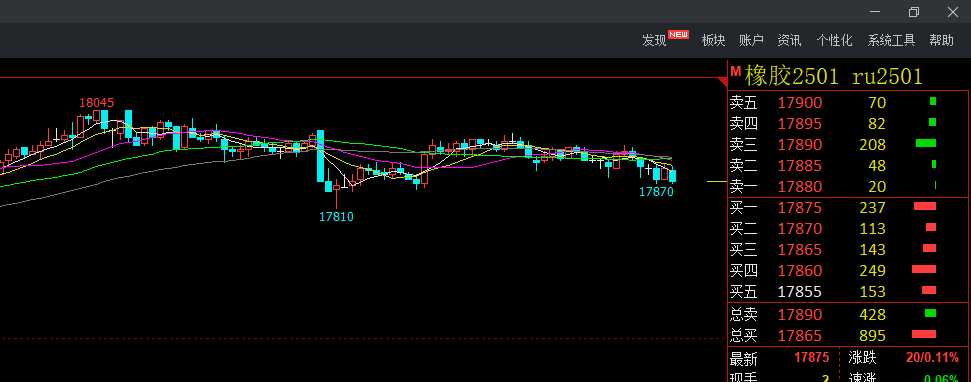Open the 资讯 menu

pos(790,41)
